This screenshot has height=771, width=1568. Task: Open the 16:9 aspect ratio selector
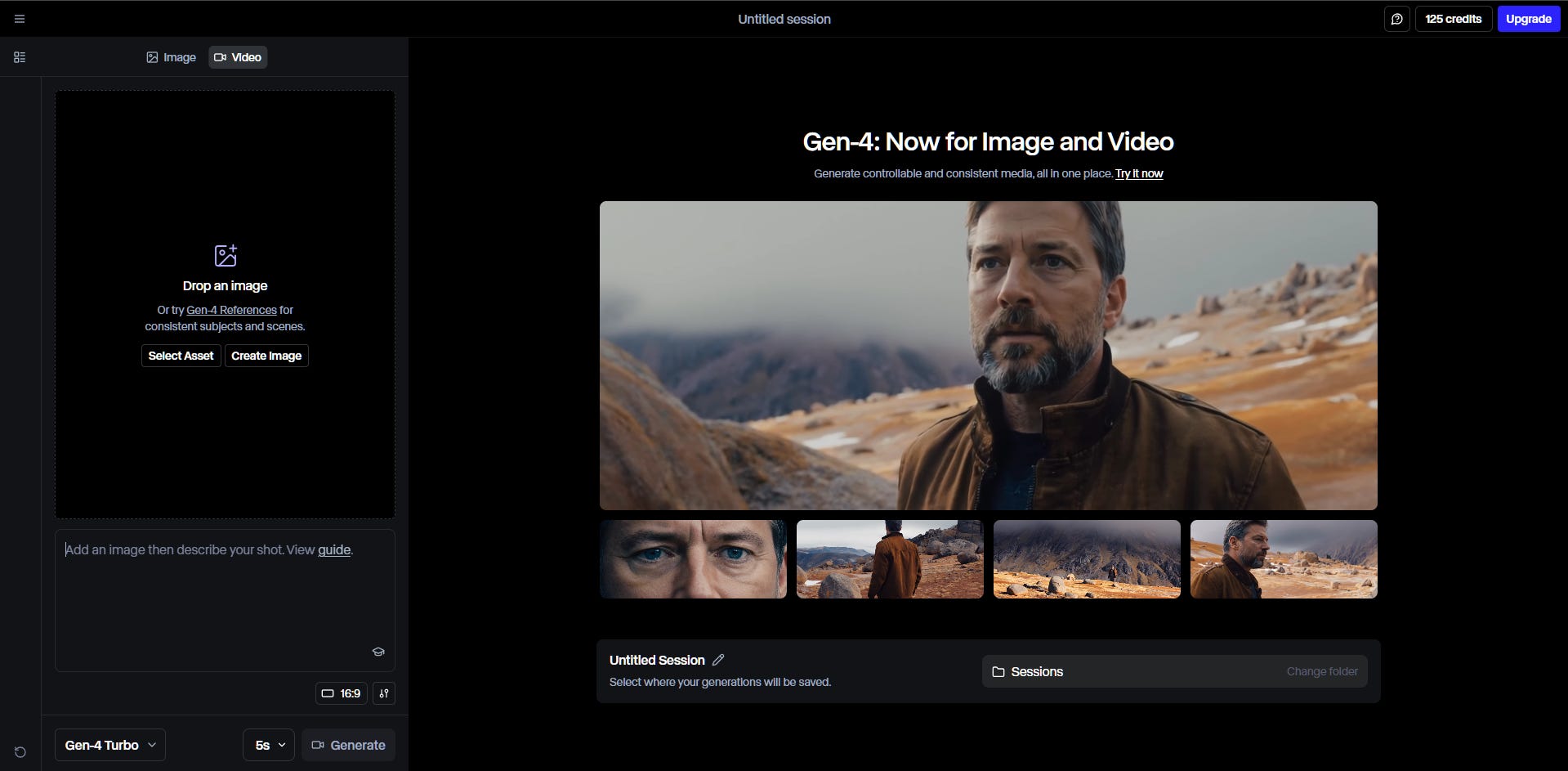click(342, 693)
